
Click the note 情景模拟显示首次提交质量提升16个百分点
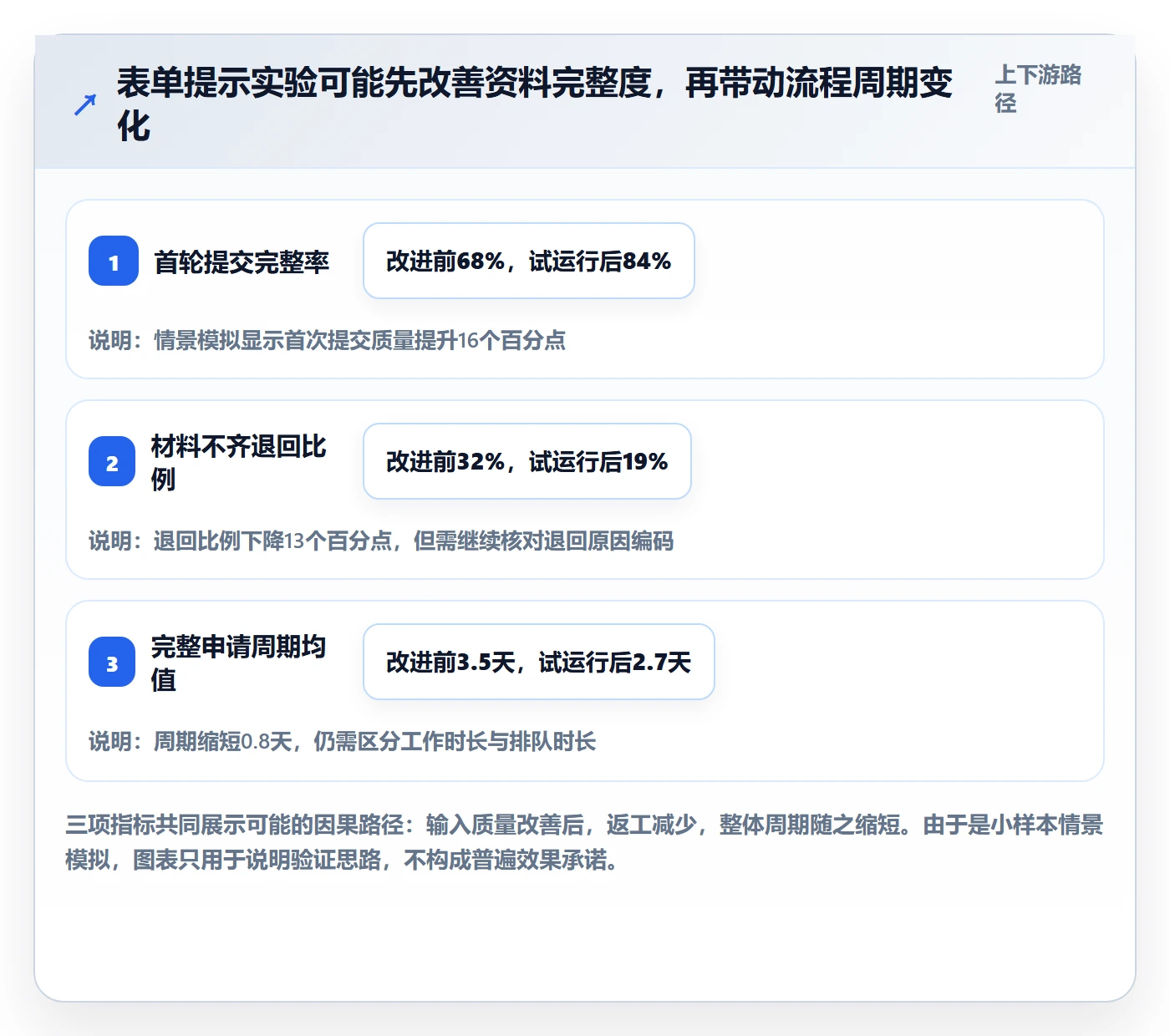pos(328,340)
